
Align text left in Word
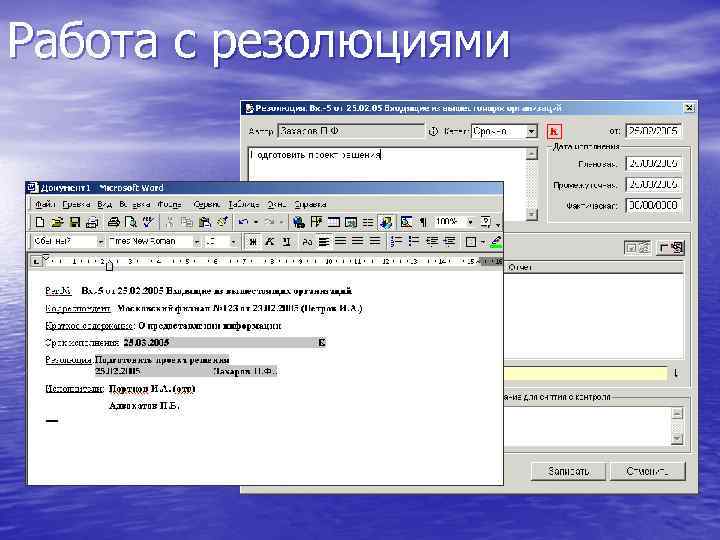324,242
